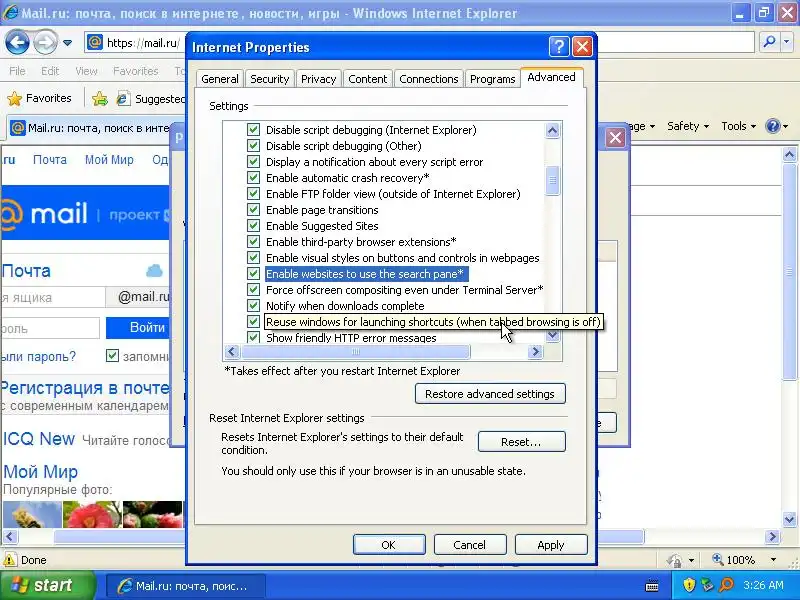Click the Reset... button
The height and width of the screenshot is (600, 800).
521,442
